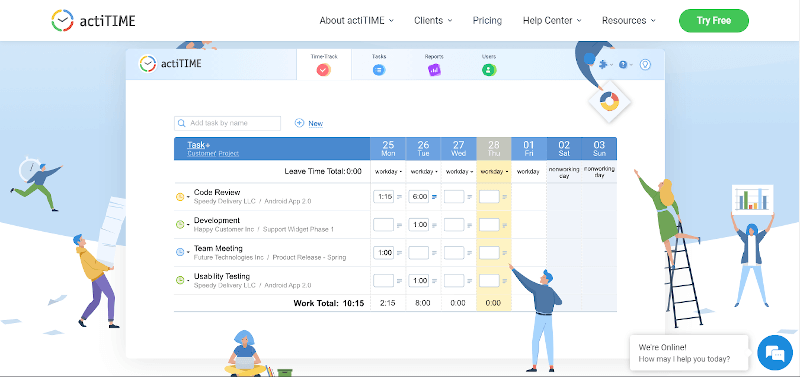Screen dimensions: 800x377
Task: Click the New task link
Action: point(309,123)
